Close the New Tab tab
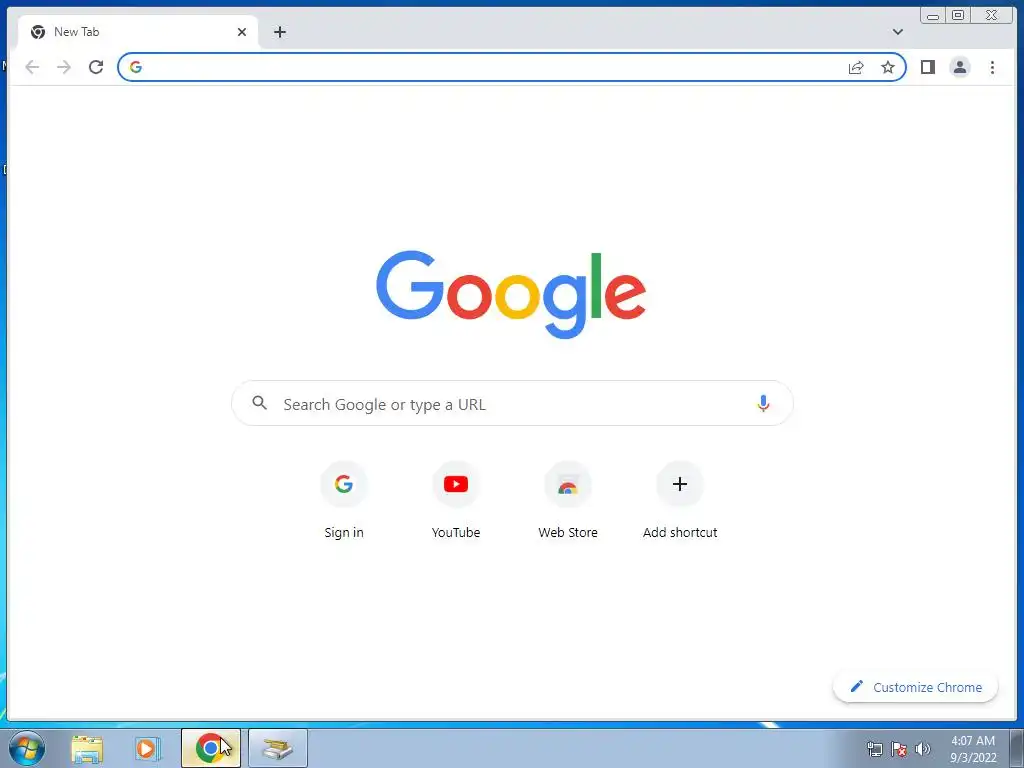 point(242,32)
